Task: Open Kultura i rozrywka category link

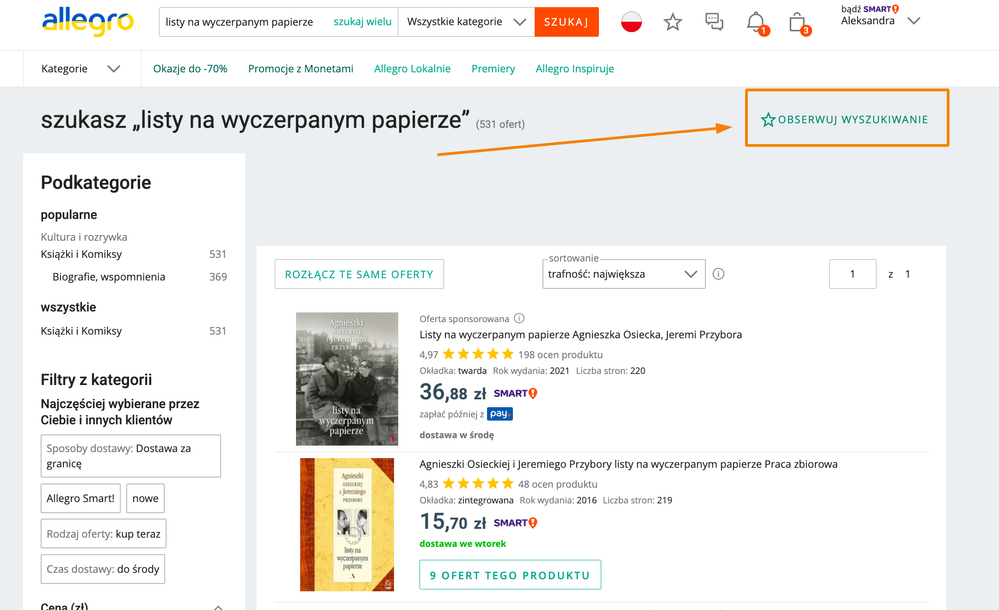Action: coord(84,236)
